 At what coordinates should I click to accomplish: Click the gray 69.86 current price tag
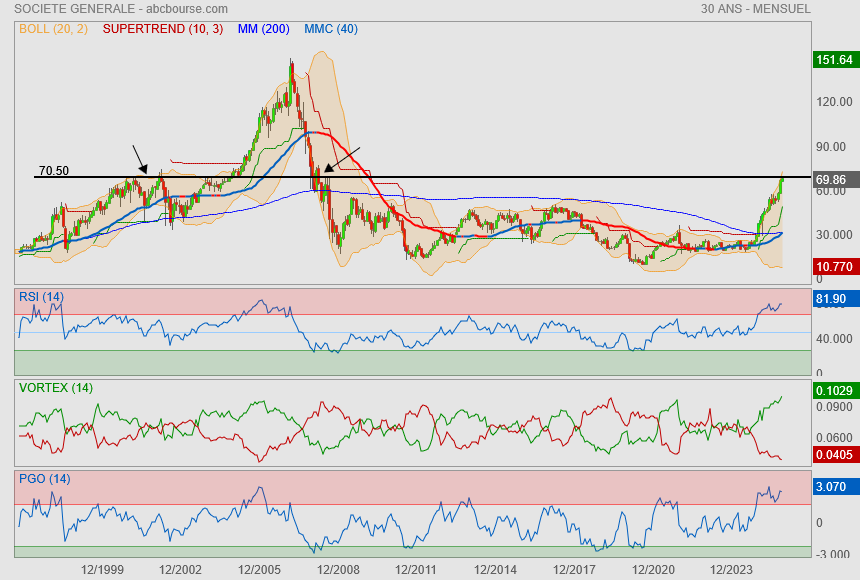tap(832, 180)
